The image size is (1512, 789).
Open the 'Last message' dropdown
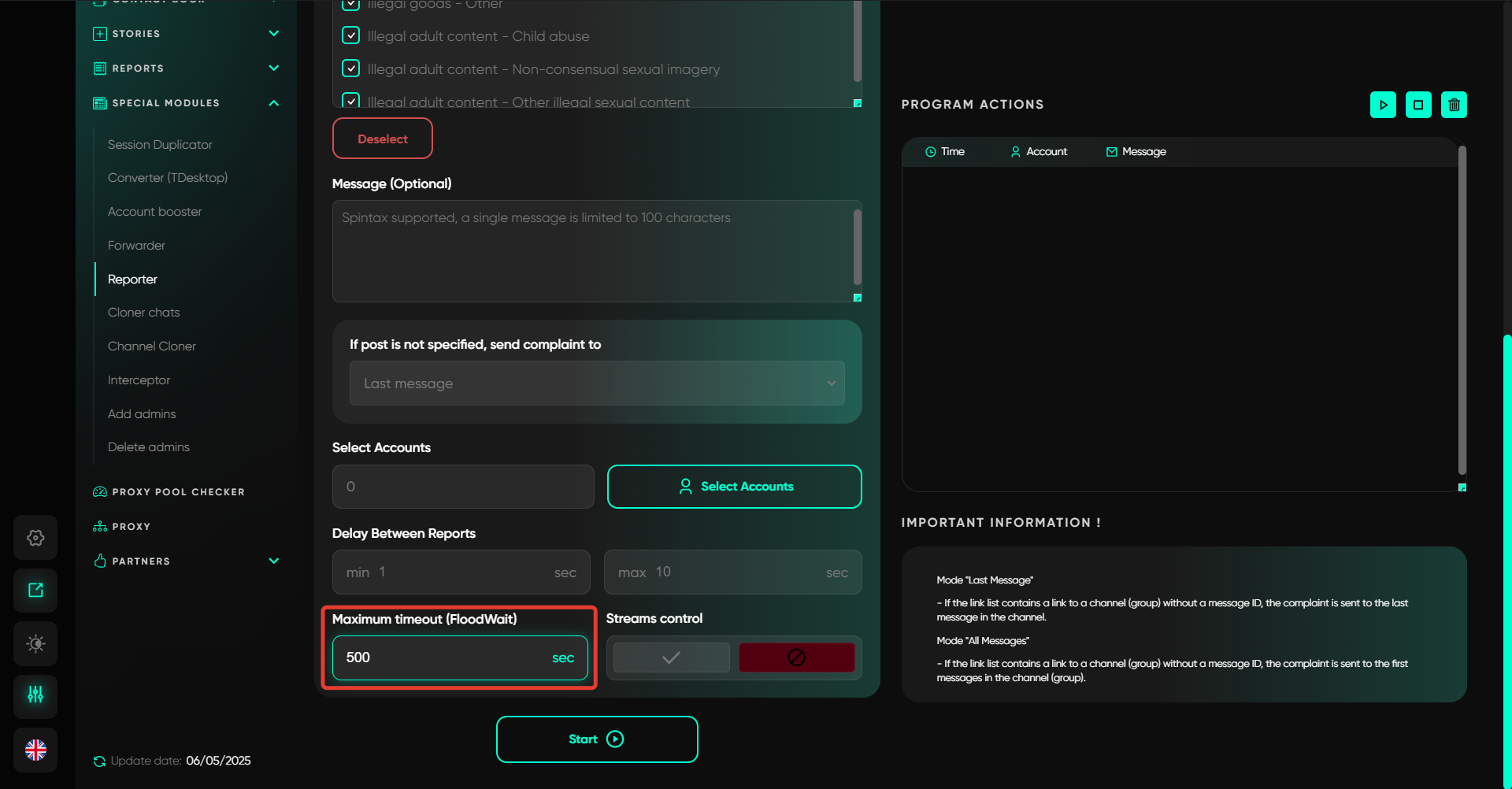[597, 383]
